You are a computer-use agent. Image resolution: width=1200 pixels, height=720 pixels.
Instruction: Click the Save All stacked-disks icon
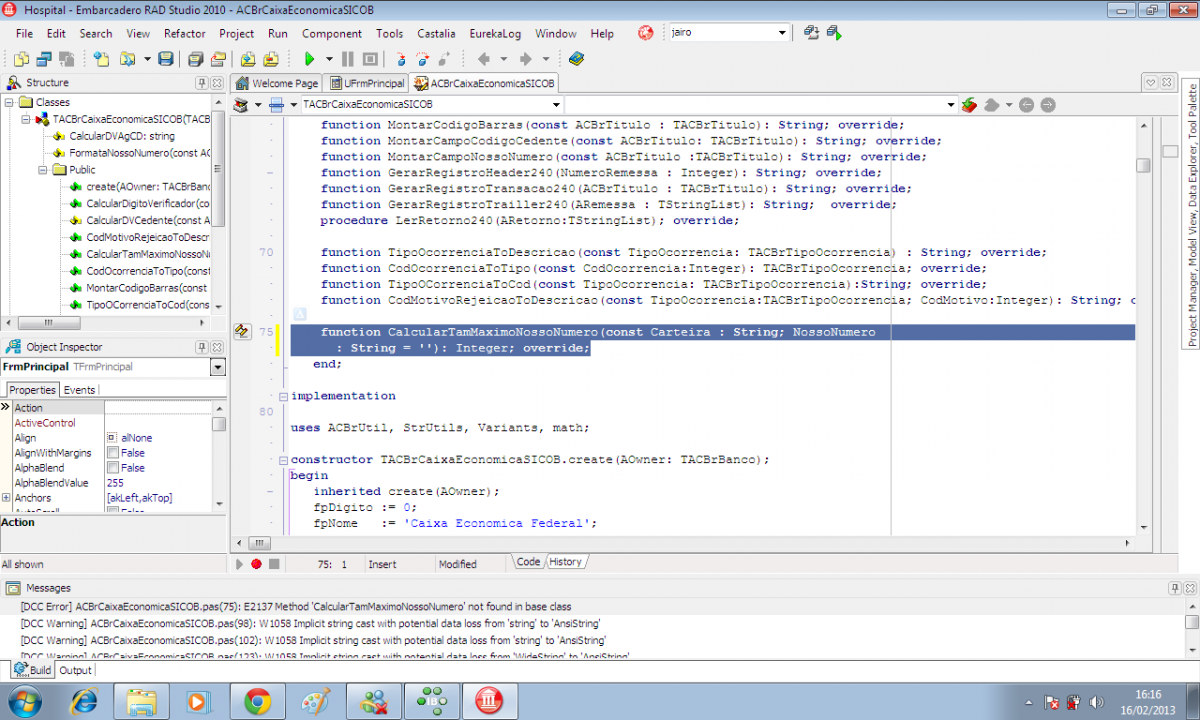[x=195, y=59]
